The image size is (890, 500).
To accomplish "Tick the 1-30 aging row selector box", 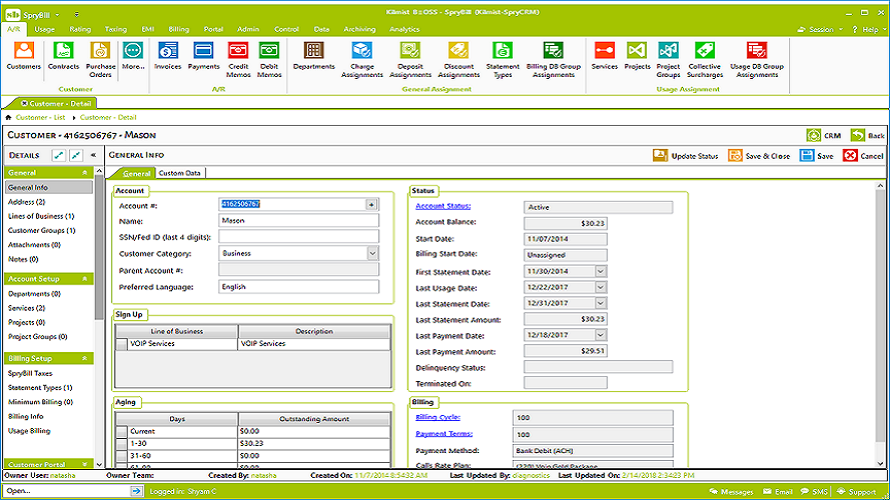I will point(121,444).
